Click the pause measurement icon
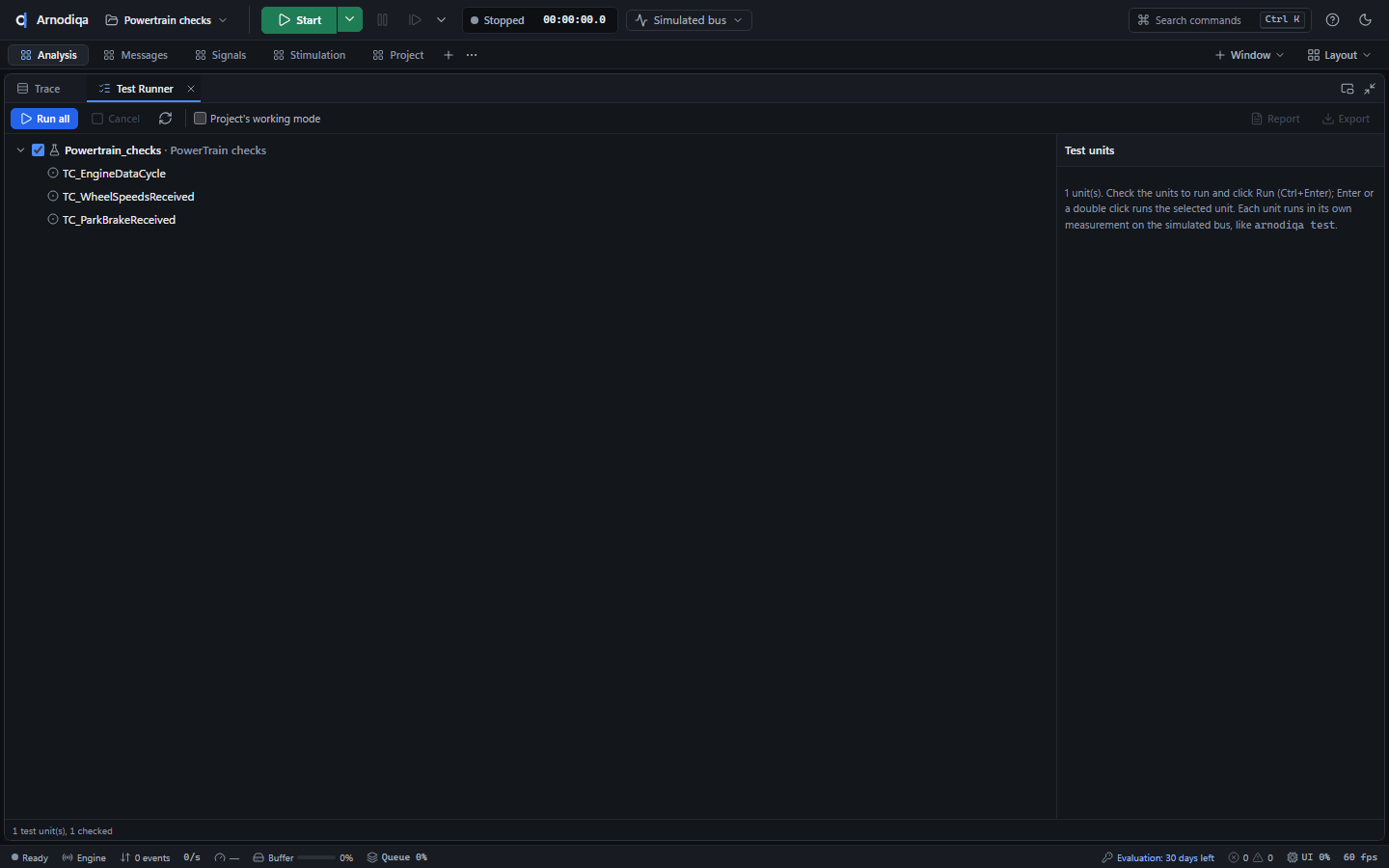Viewport: 1389px width, 868px height. (382, 20)
